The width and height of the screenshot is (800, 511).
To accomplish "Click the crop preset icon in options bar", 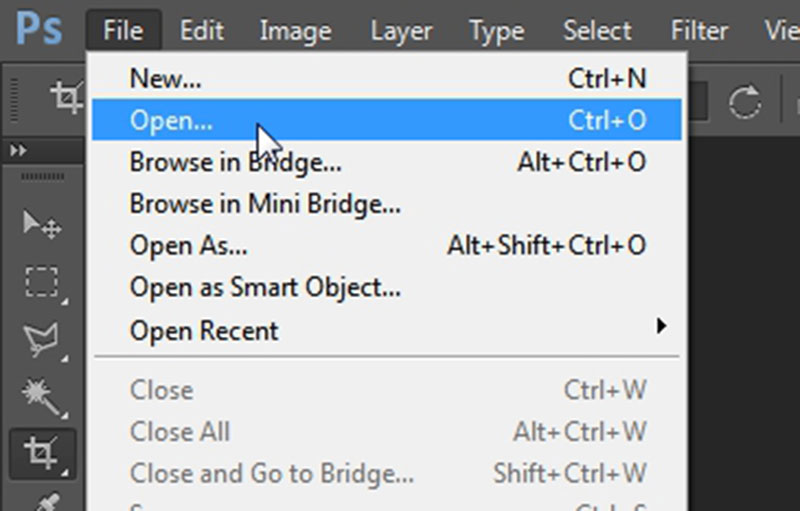I will [66, 97].
